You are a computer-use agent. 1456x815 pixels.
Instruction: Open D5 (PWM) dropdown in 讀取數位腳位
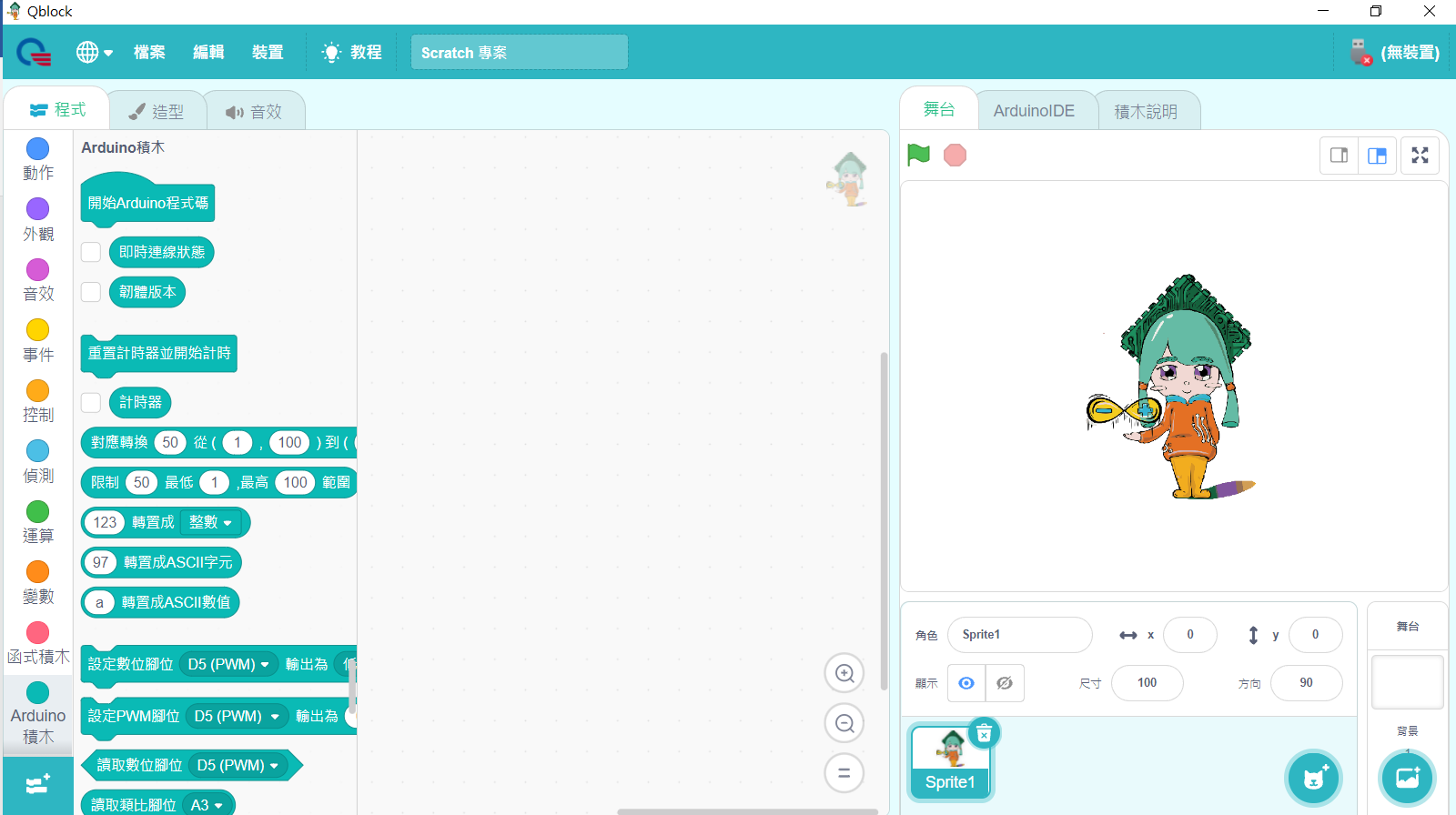coord(238,766)
